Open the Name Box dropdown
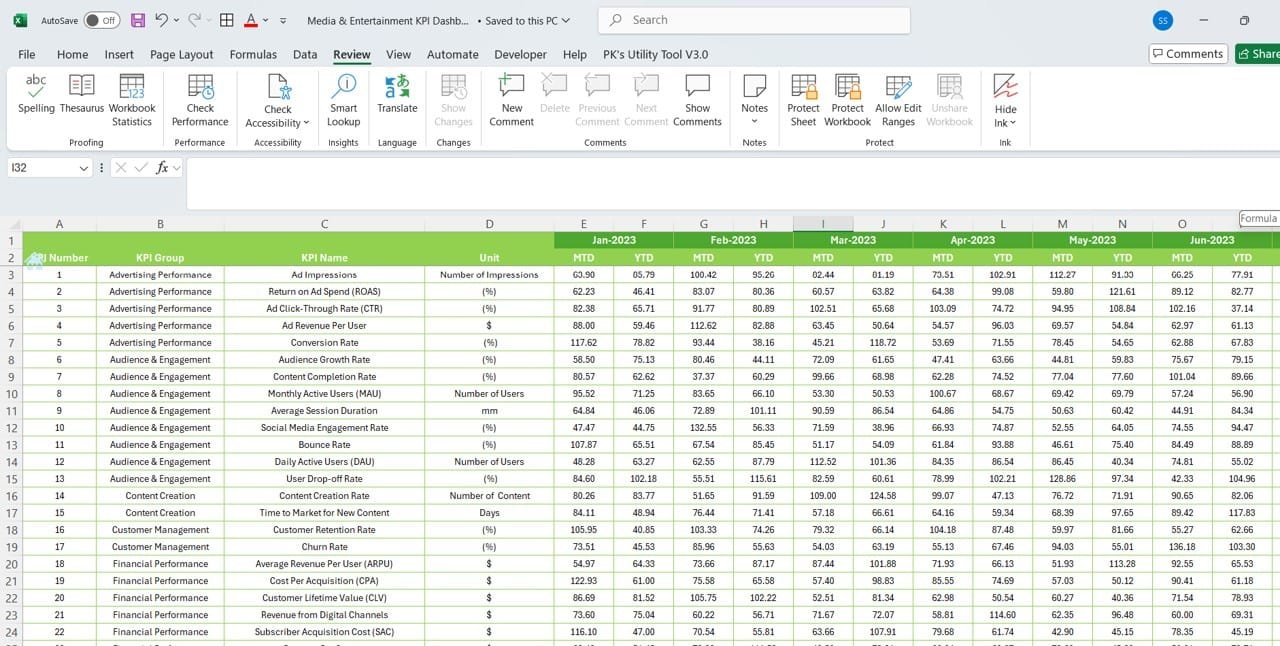 [x=84, y=168]
